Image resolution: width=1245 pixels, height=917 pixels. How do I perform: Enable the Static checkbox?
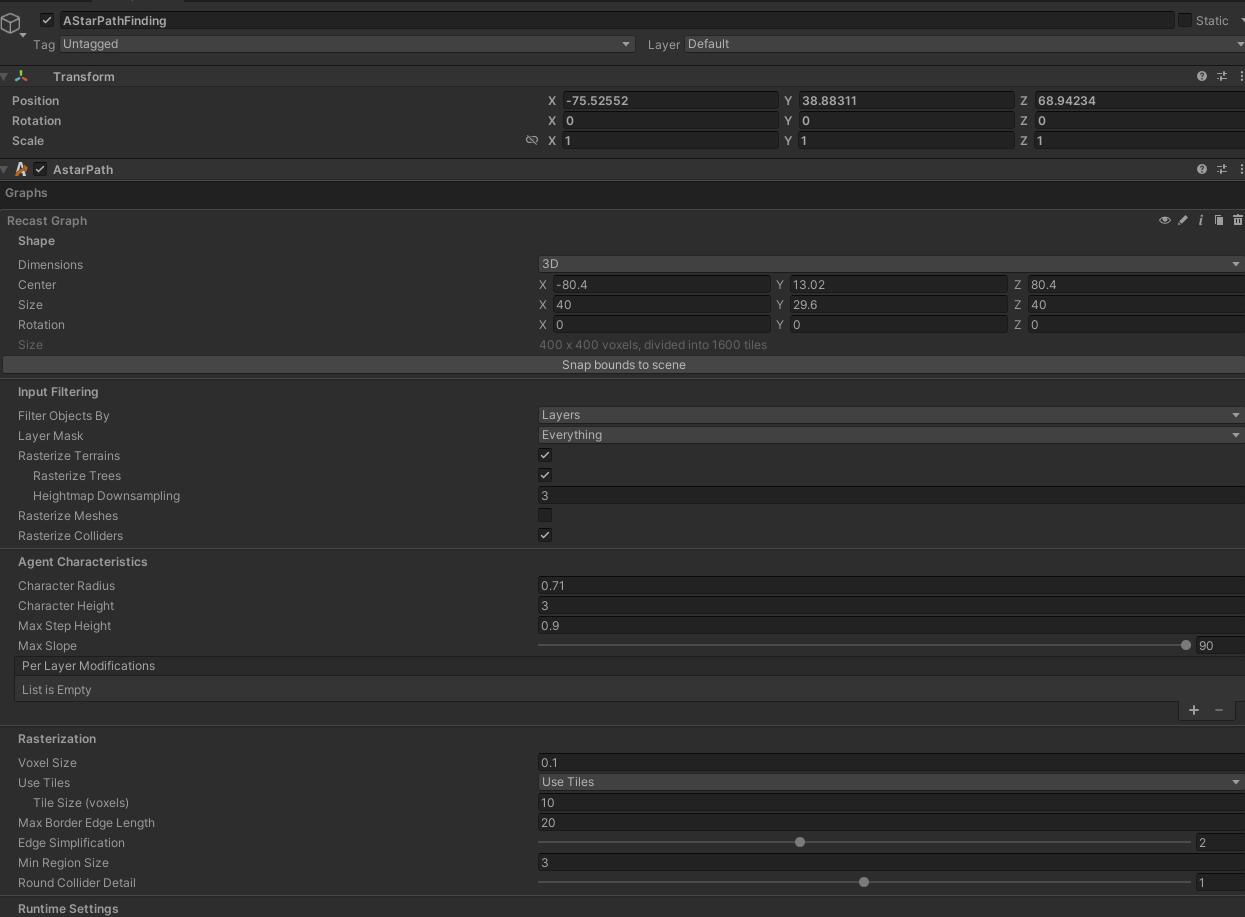click(1185, 20)
